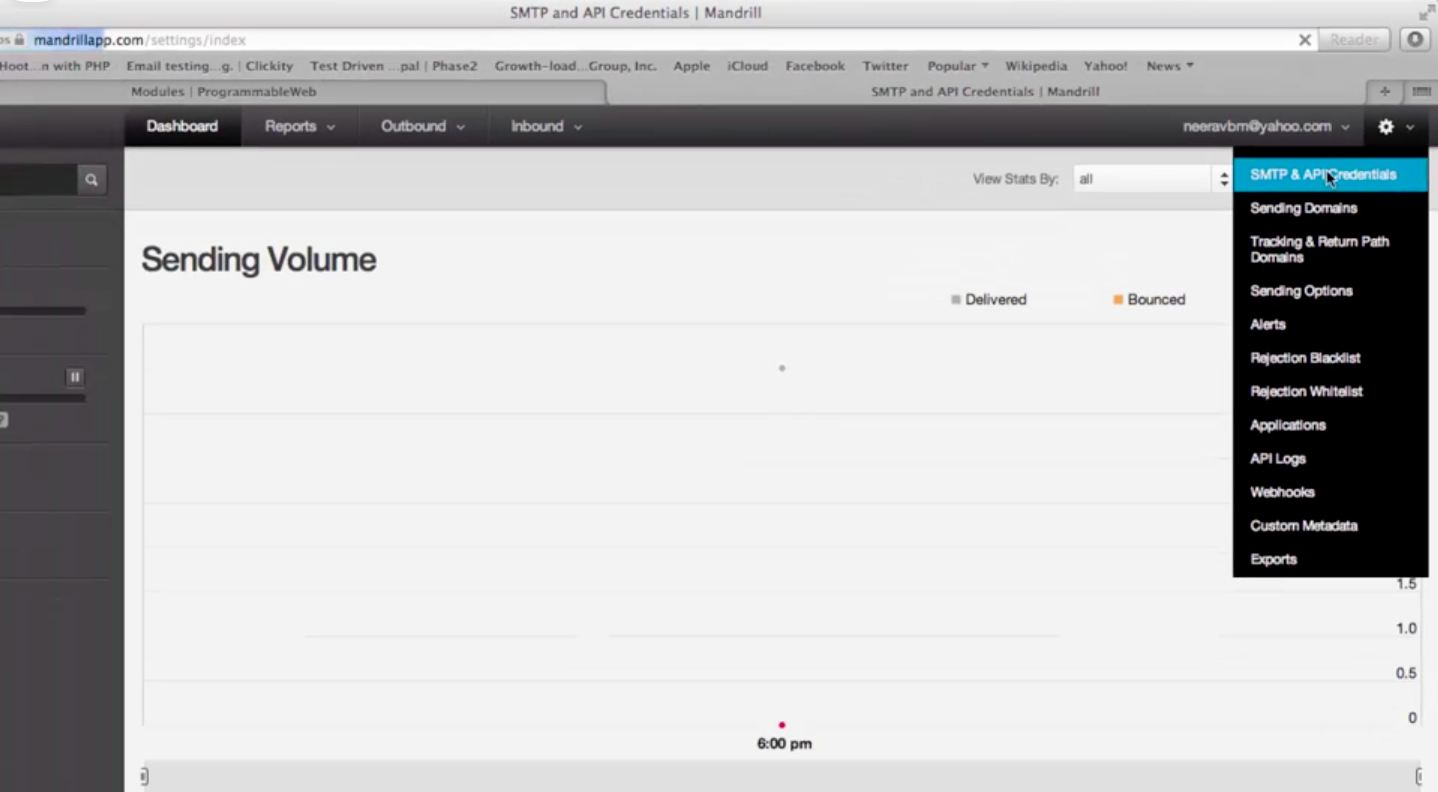Stop loading with the X in address bar
1438x792 pixels.
[1304, 40]
